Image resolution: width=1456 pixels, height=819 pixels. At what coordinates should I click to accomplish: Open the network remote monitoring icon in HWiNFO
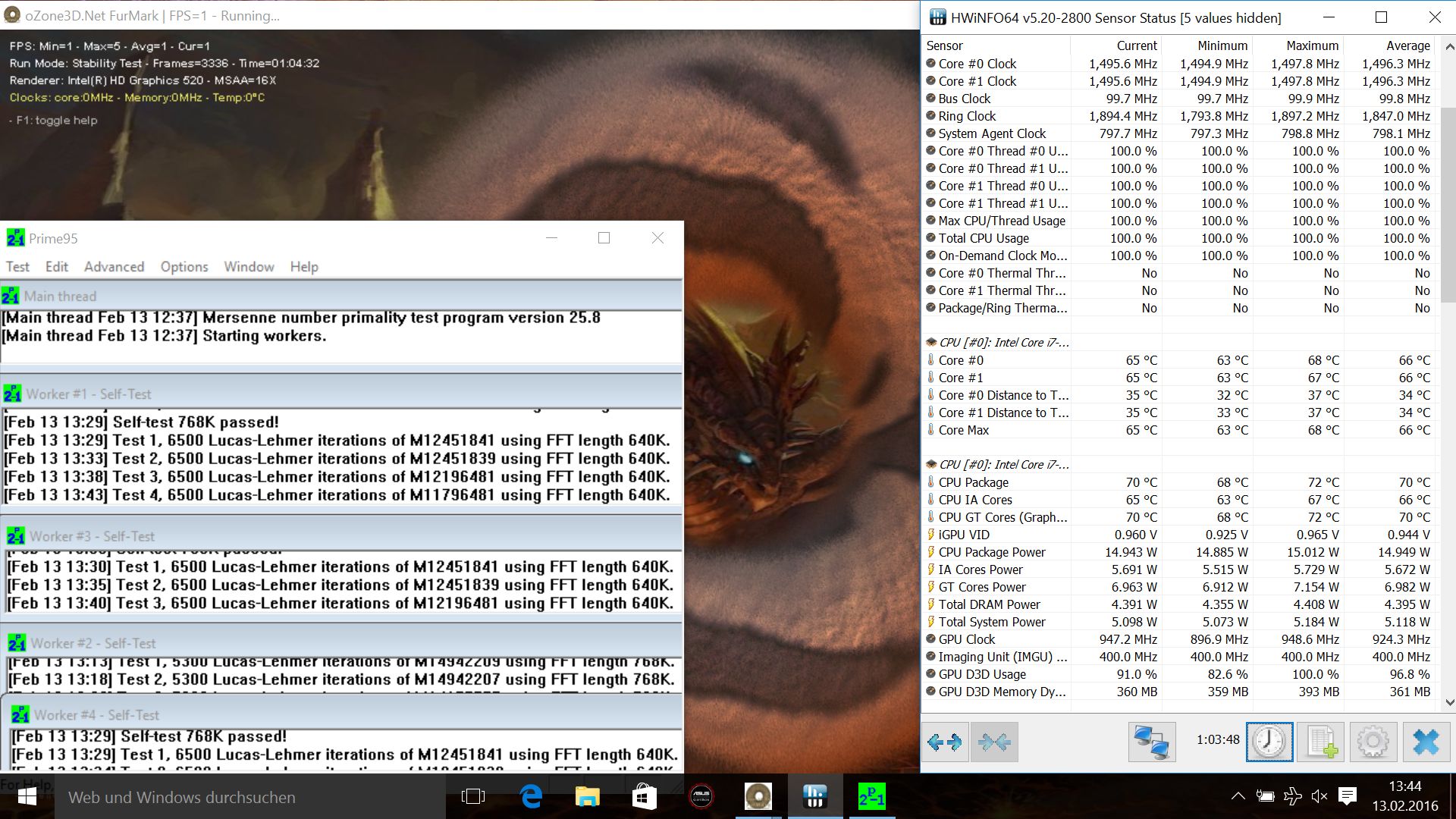point(1151,741)
